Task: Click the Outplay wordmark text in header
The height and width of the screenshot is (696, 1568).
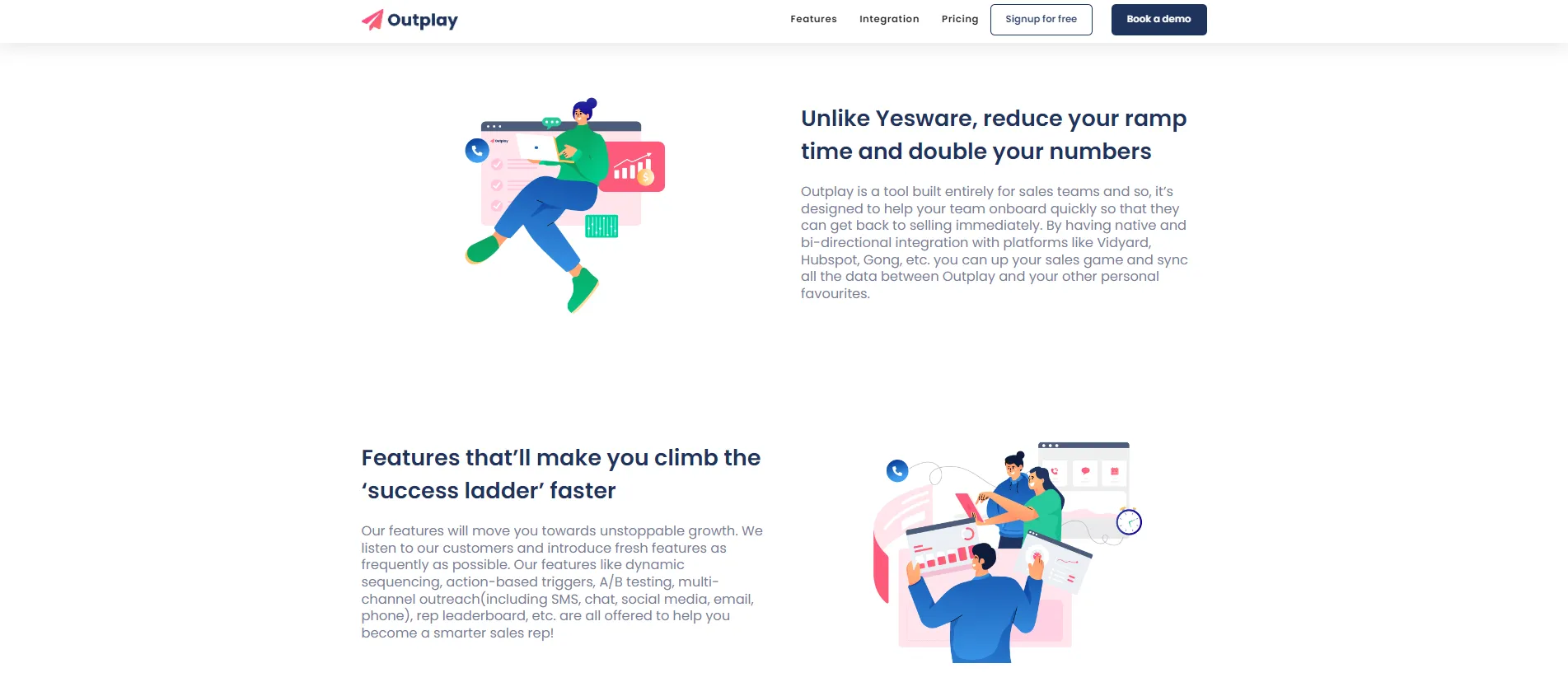Action: (423, 21)
